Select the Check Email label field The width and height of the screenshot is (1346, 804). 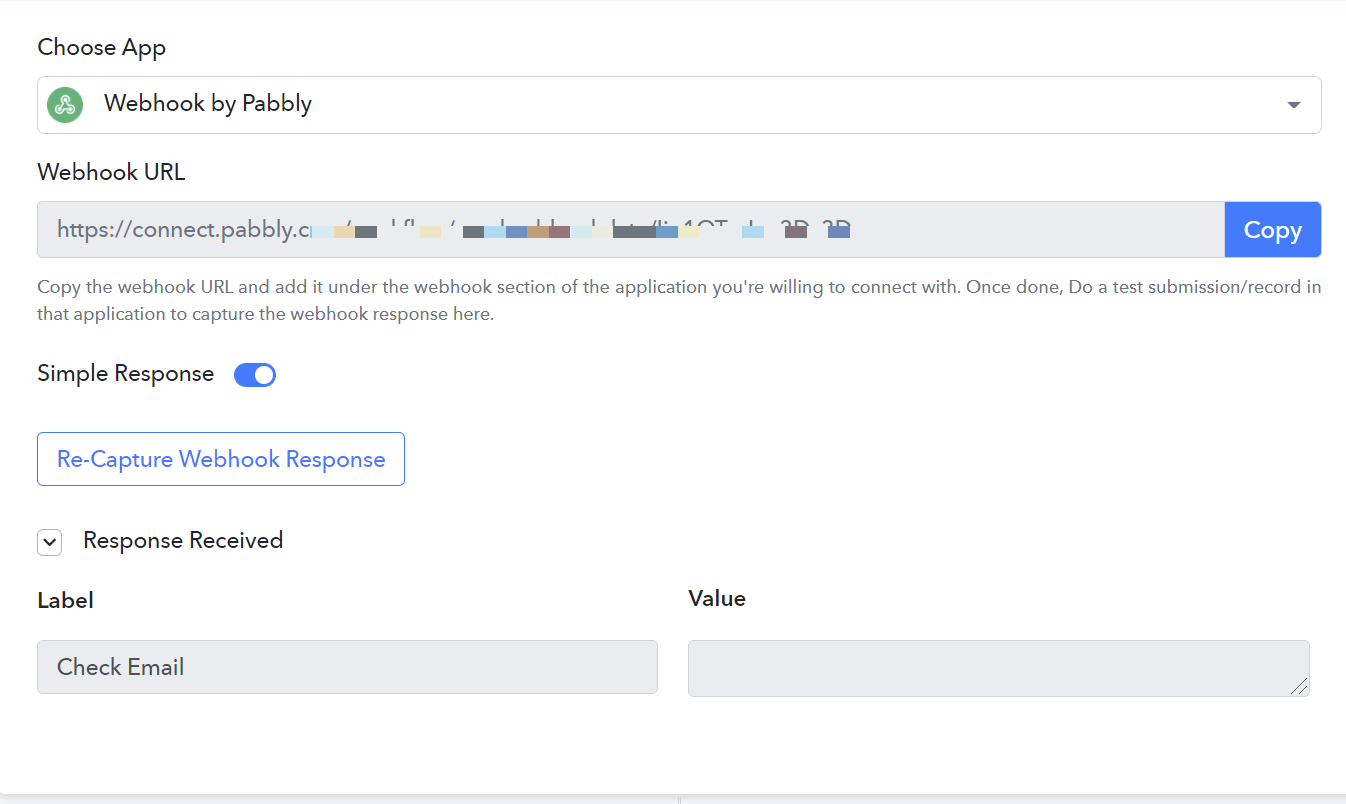click(x=347, y=667)
